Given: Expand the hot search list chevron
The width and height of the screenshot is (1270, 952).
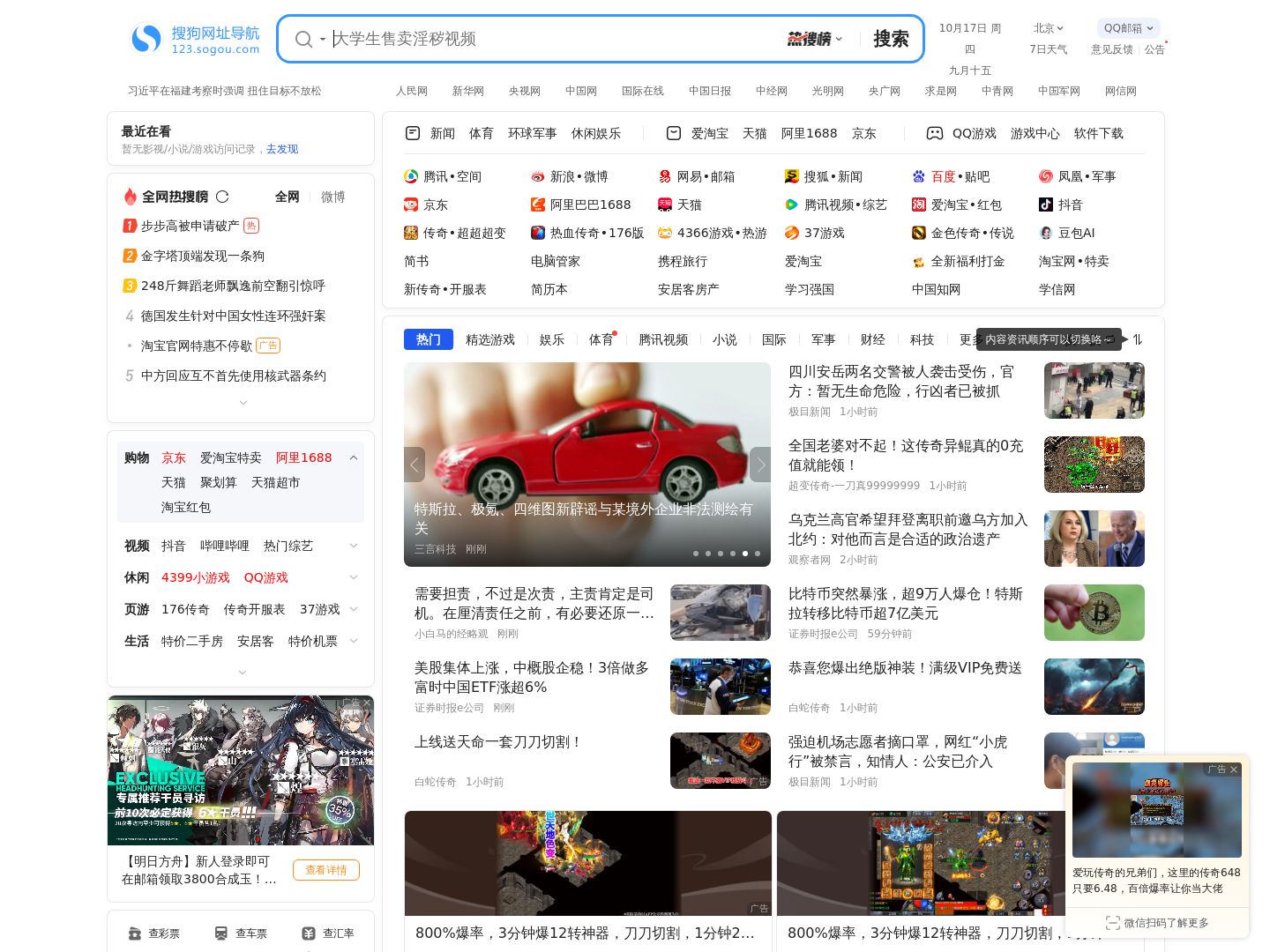Looking at the screenshot, I should 243,403.
